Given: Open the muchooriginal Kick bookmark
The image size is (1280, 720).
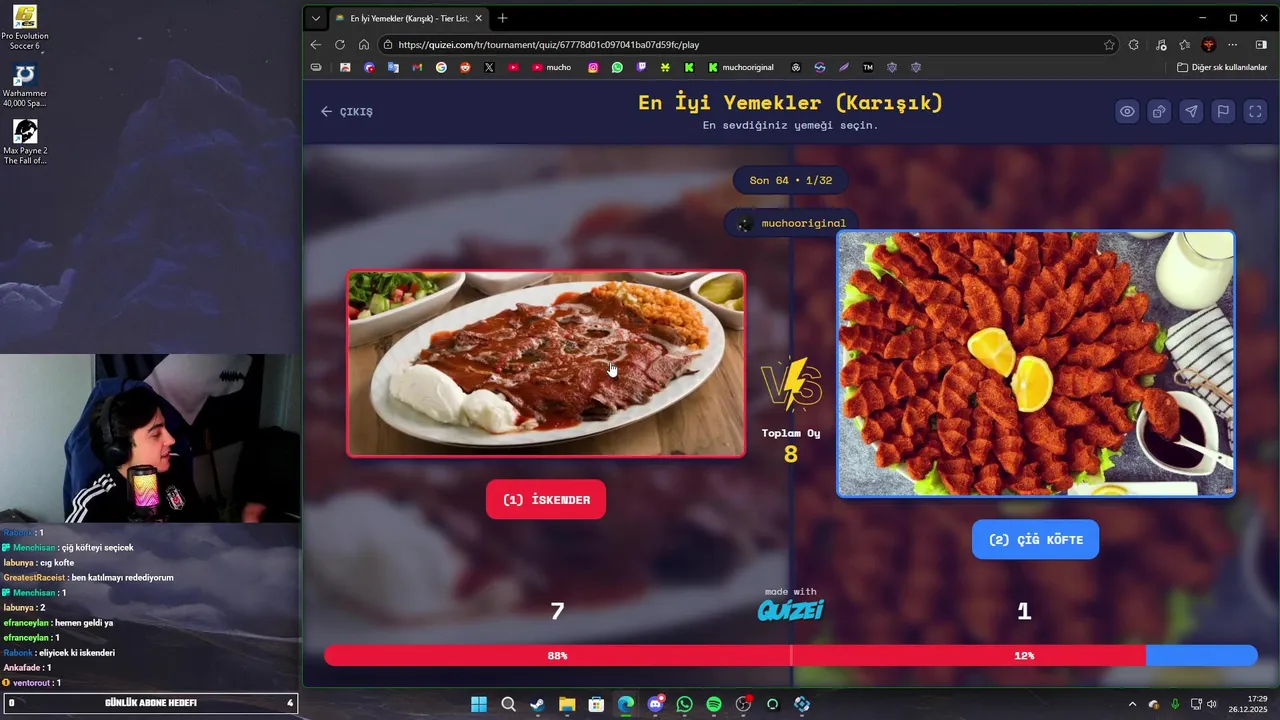Looking at the screenshot, I should point(741,68).
